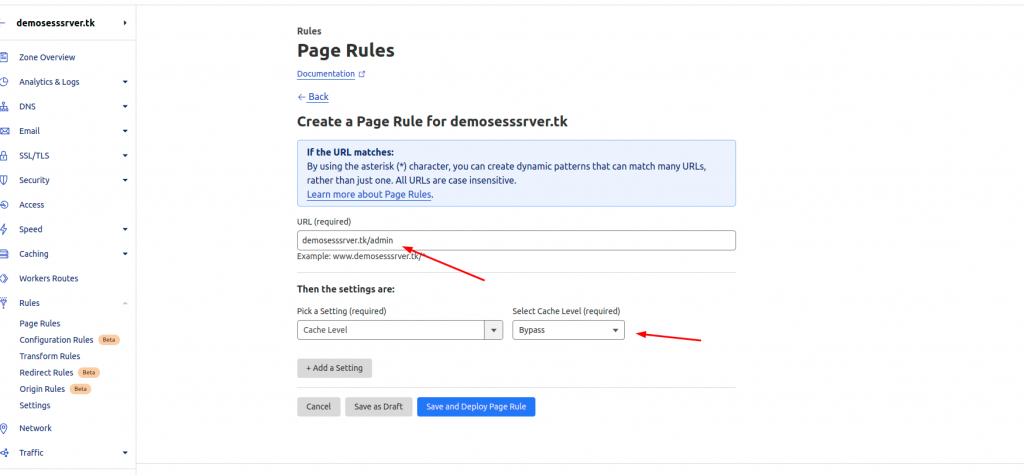Viewport: 1024px width, 475px height.
Task: Click the Analytics & Logs chart icon
Action: 4,82
